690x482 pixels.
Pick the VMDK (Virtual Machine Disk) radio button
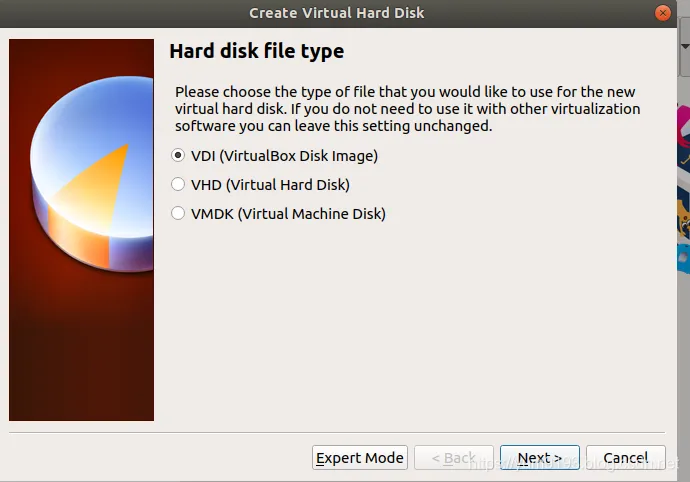[x=179, y=213]
